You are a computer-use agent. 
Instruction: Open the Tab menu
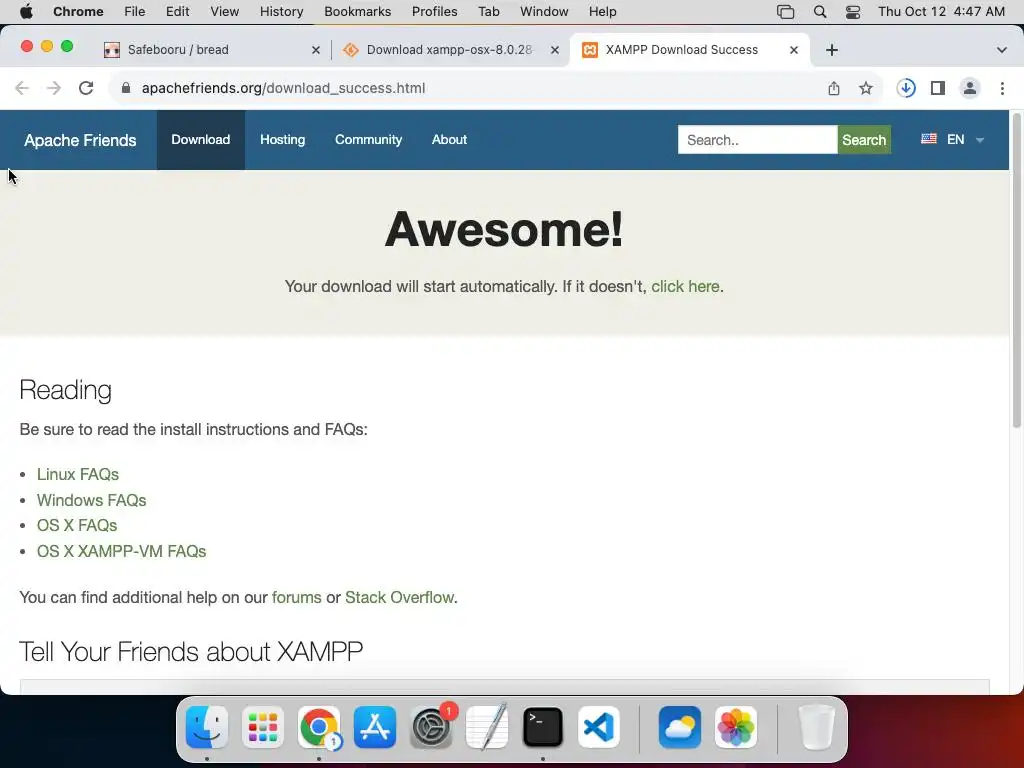pos(488,12)
